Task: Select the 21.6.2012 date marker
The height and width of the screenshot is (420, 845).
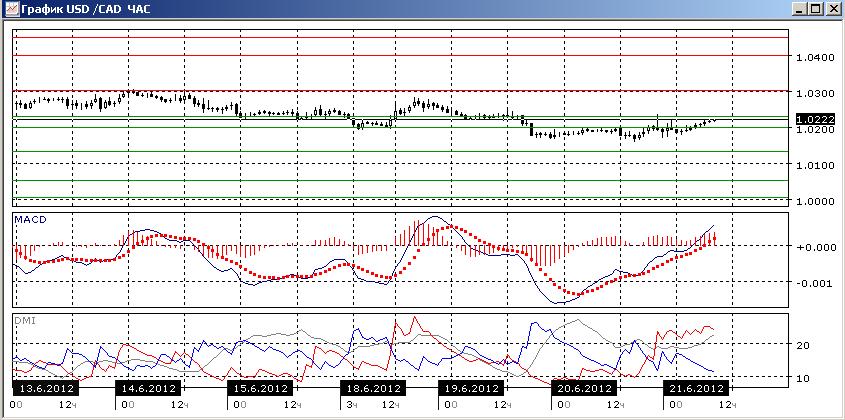Action: (x=695, y=388)
